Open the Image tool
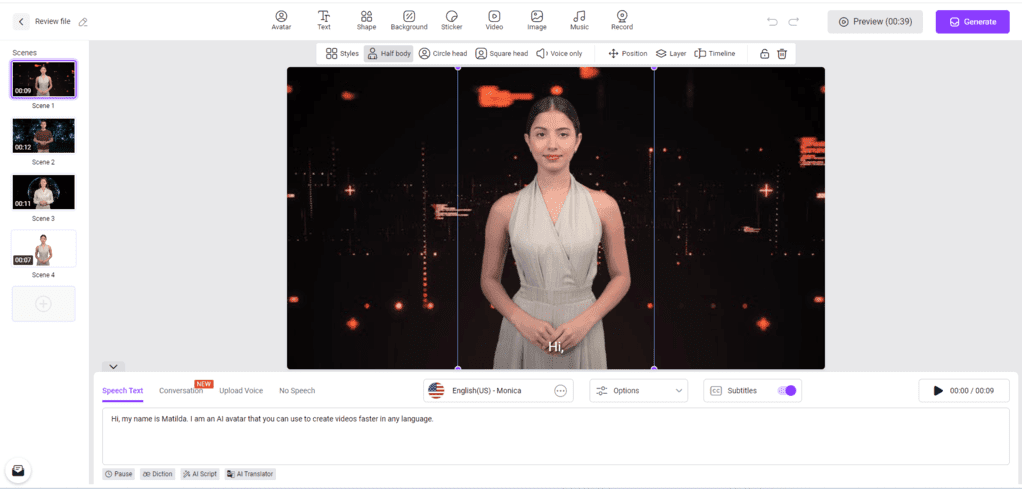1022x489 pixels. (x=536, y=20)
